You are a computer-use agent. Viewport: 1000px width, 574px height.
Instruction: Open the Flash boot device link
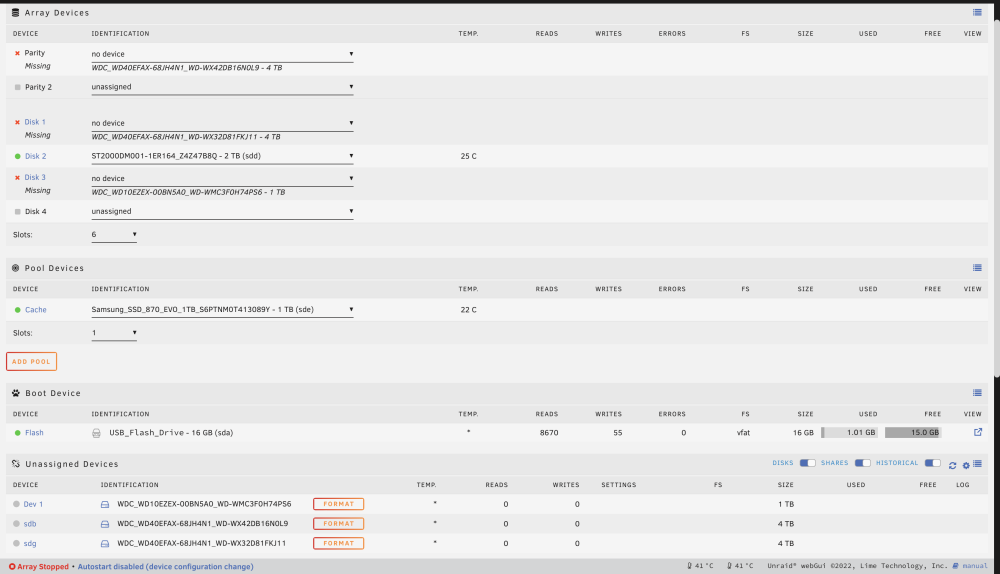pyautogui.click(x=34, y=432)
